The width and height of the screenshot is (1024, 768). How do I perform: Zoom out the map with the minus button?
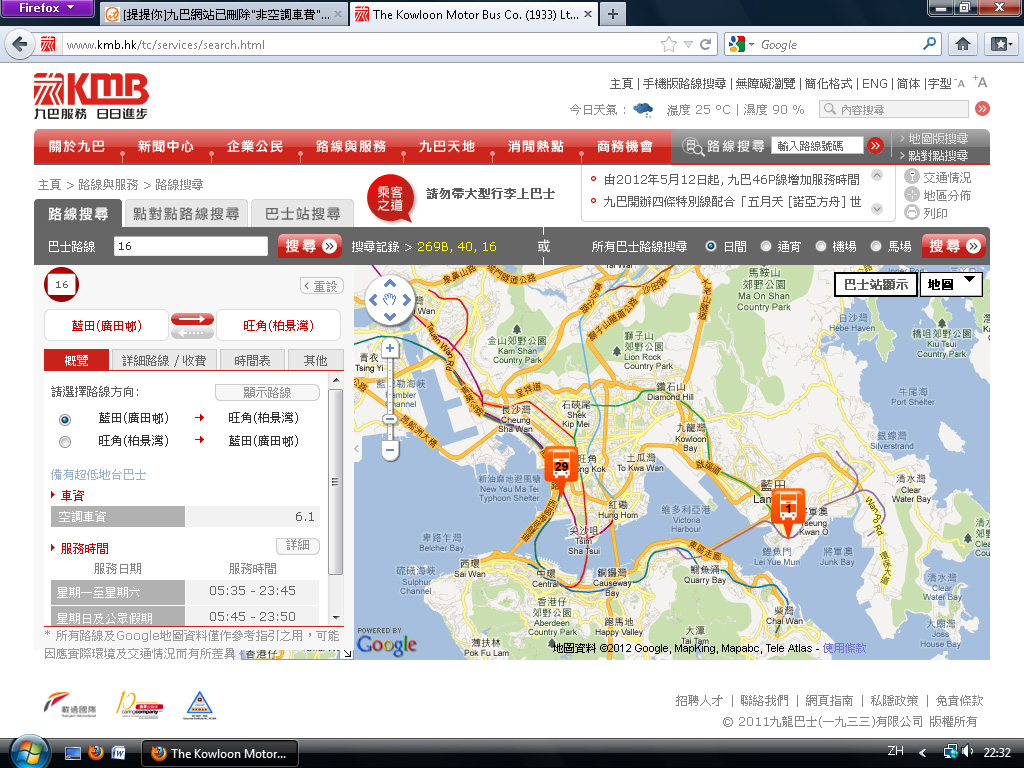[x=390, y=449]
